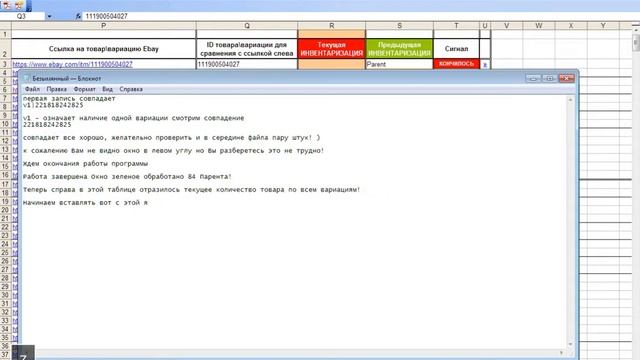Click the line к сожалению вам не видно
Screen dimensions: 640x360
point(173,151)
